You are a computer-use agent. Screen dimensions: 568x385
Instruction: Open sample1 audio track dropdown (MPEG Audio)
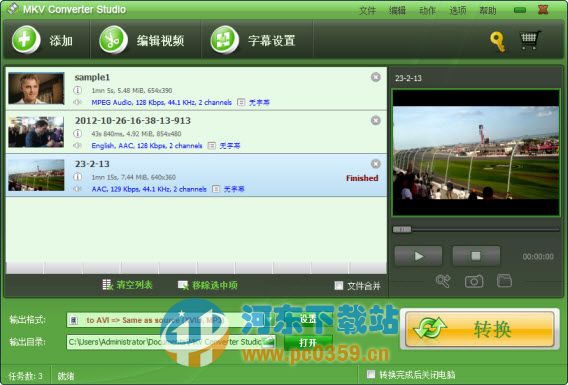pos(161,102)
